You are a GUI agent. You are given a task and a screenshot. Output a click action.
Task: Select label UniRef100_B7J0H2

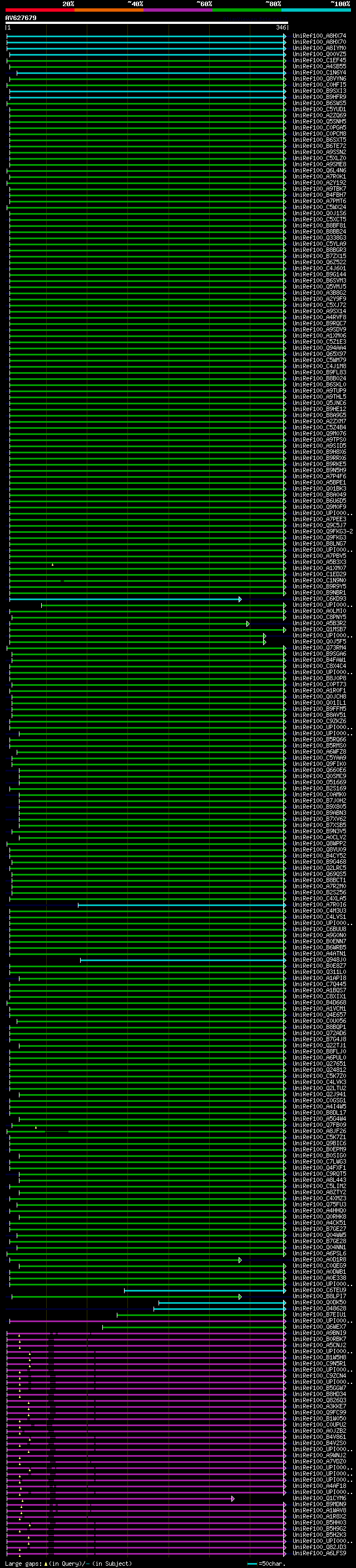(x=319, y=800)
